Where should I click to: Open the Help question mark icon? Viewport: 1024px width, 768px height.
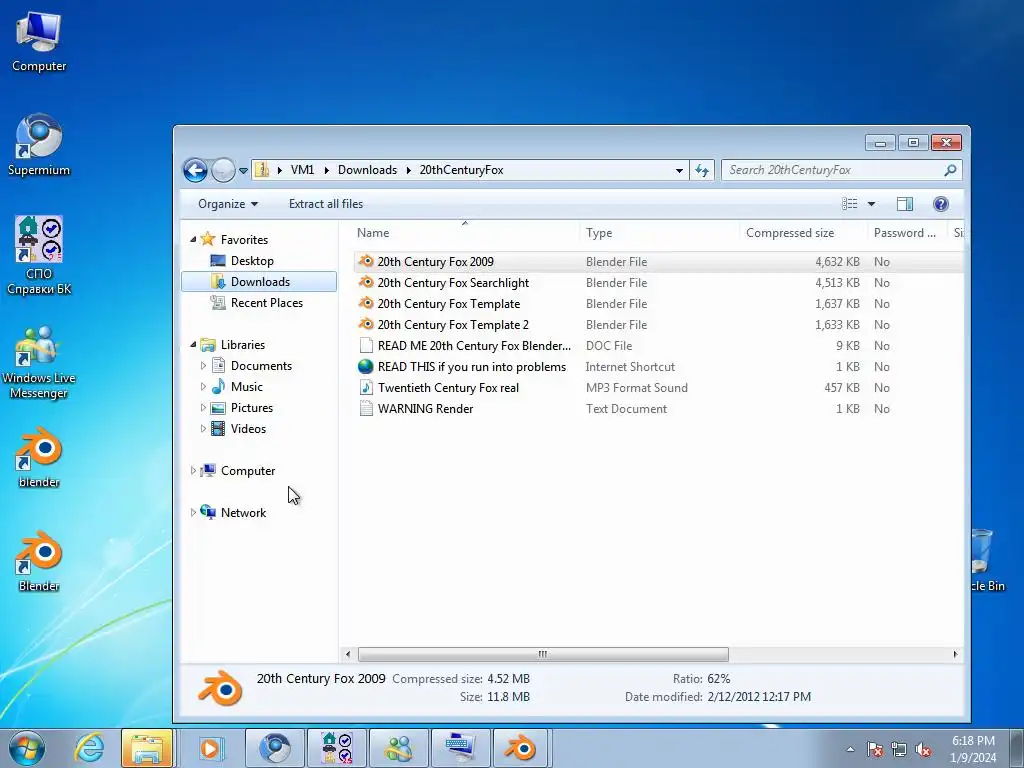[940, 204]
